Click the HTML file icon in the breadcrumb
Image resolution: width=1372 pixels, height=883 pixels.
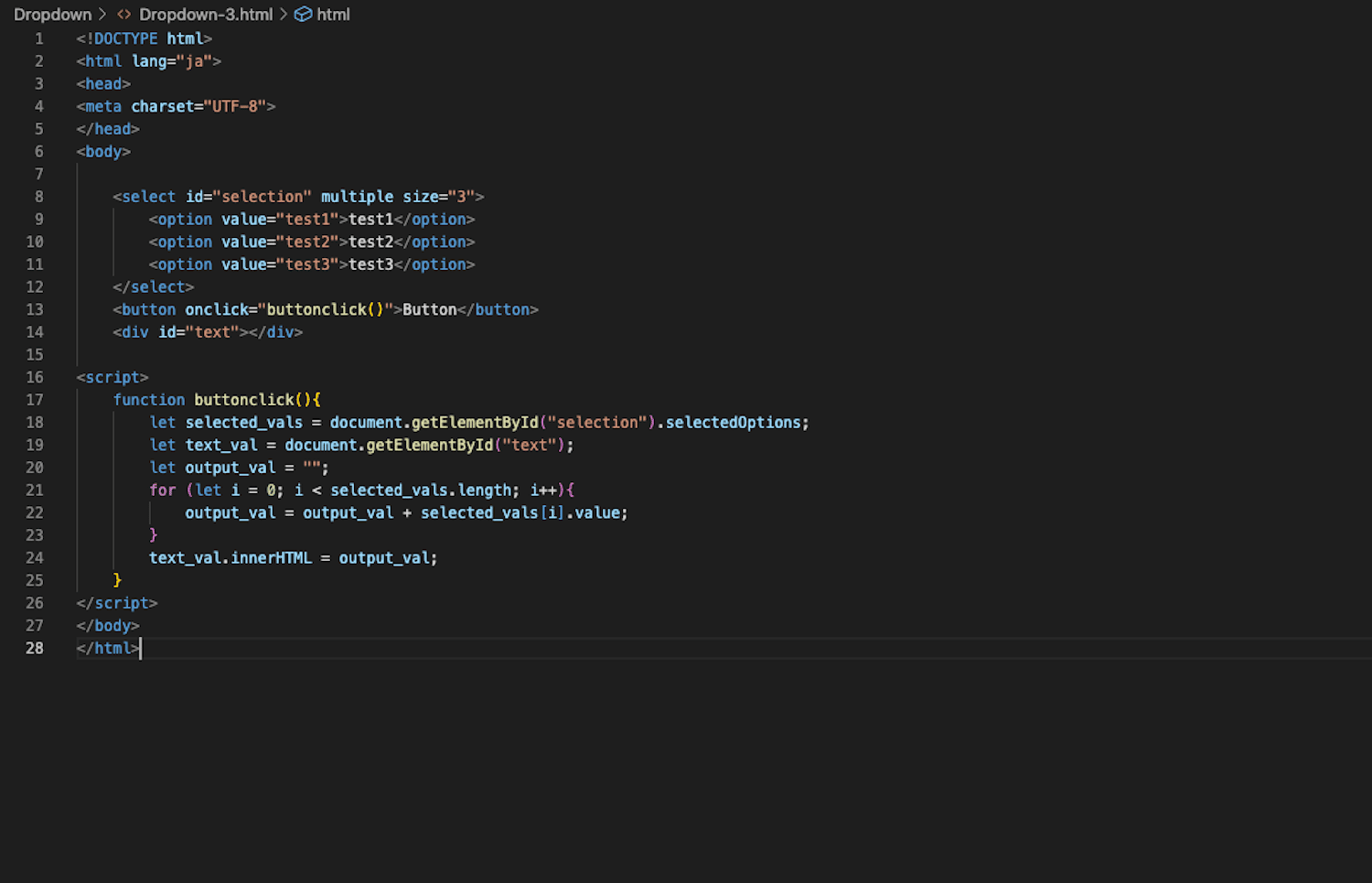pos(123,15)
